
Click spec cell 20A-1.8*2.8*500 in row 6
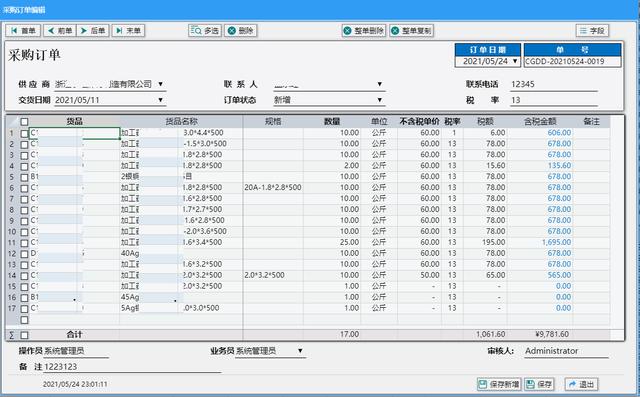[x=273, y=188]
